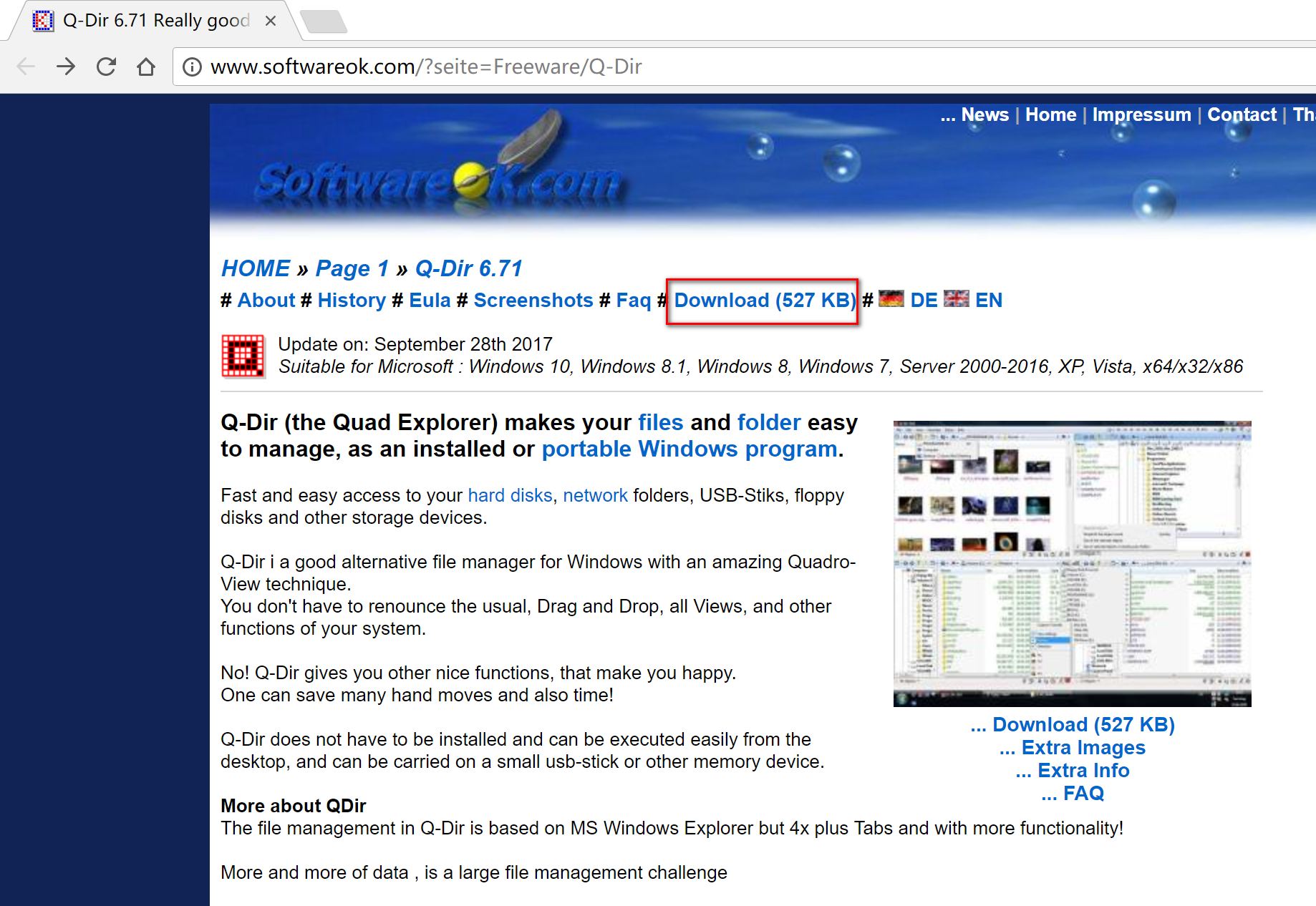Click the browser forward arrow
Viewport: 1316px width, 906px height.
coord(66,67)
